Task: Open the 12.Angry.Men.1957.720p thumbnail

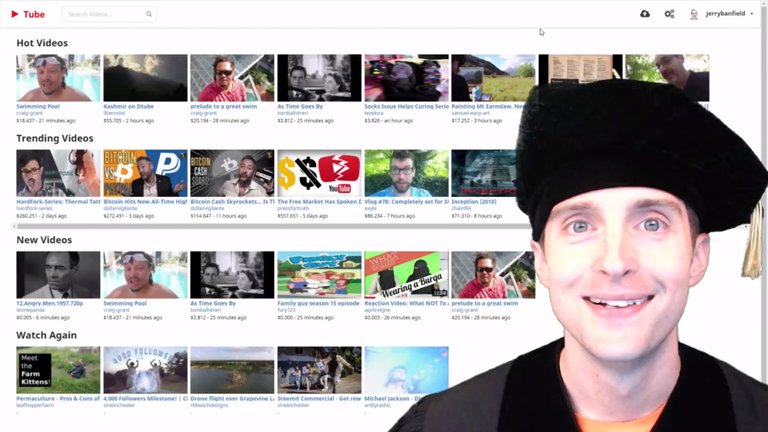Action: tap(58, 275)
